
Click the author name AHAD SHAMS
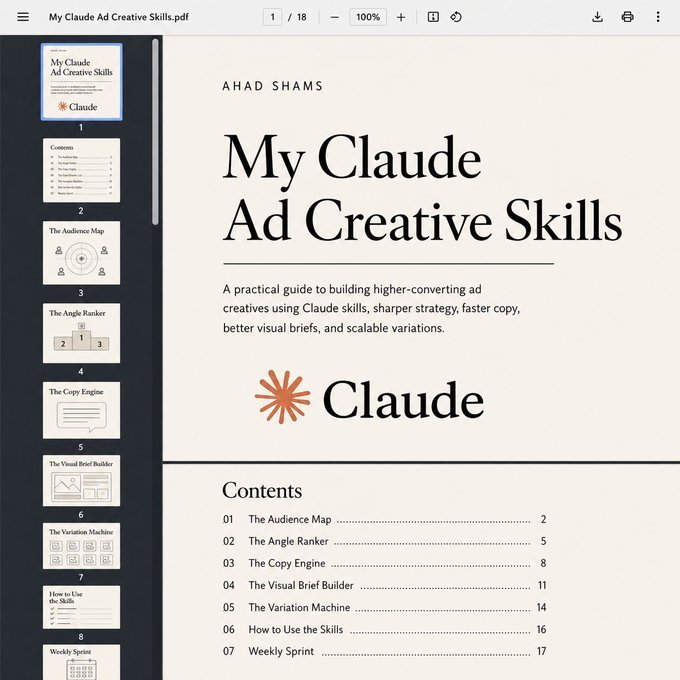[x=272, y=86]
